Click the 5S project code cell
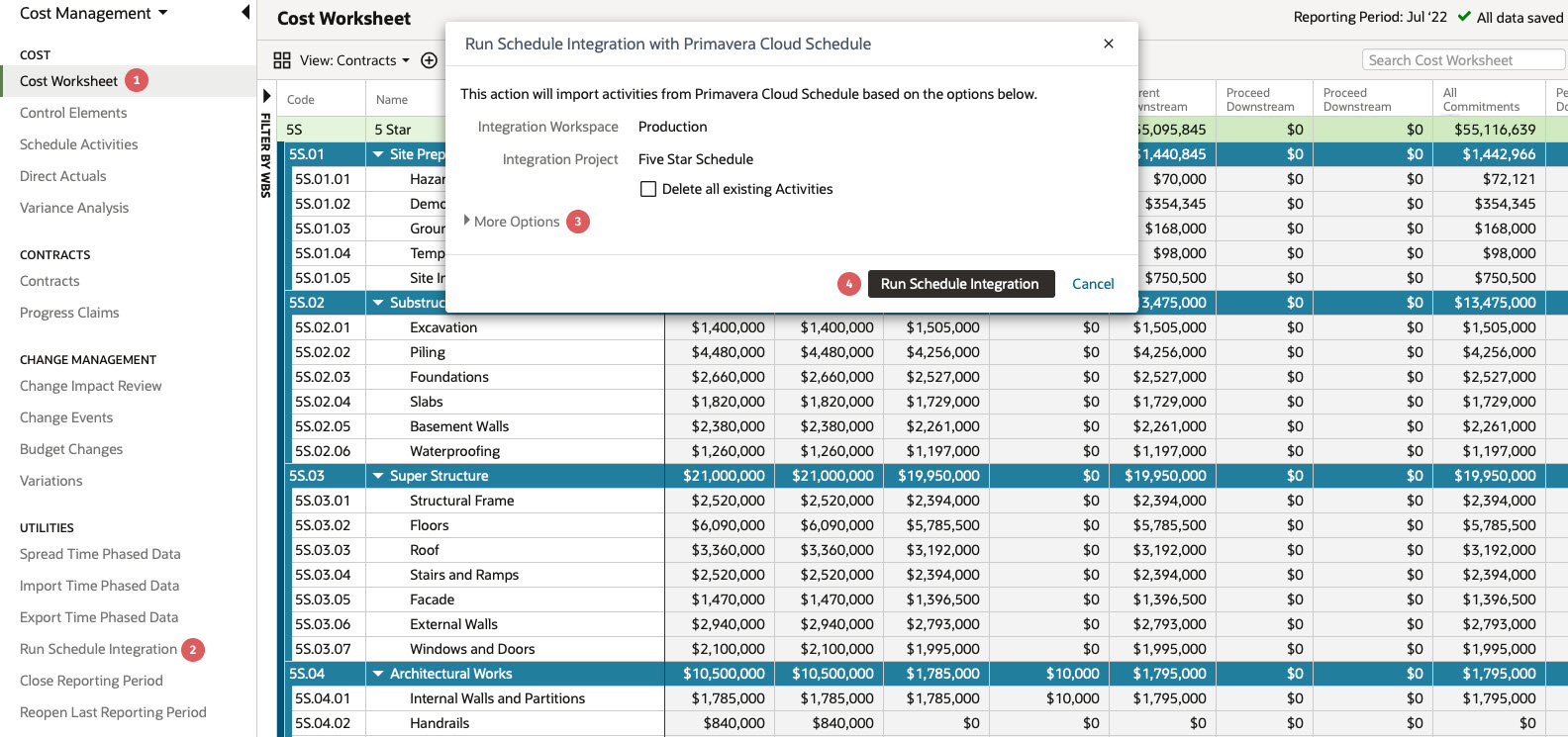Image resolution: width=1568 pixels, height=737 pixels. (294, 130)
